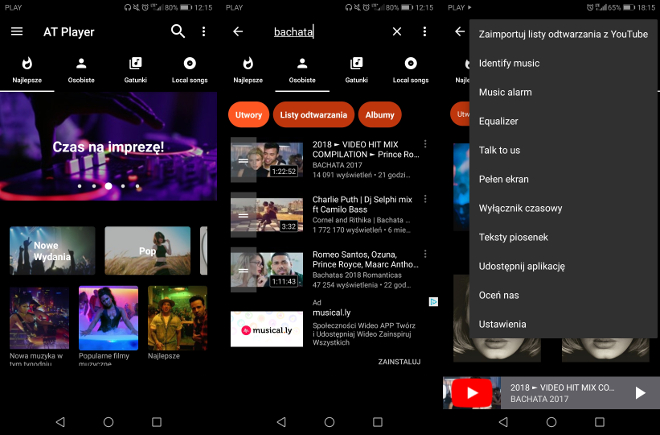
Task: Open the Local songs tab on home screen
Action: tap(188, 69)
